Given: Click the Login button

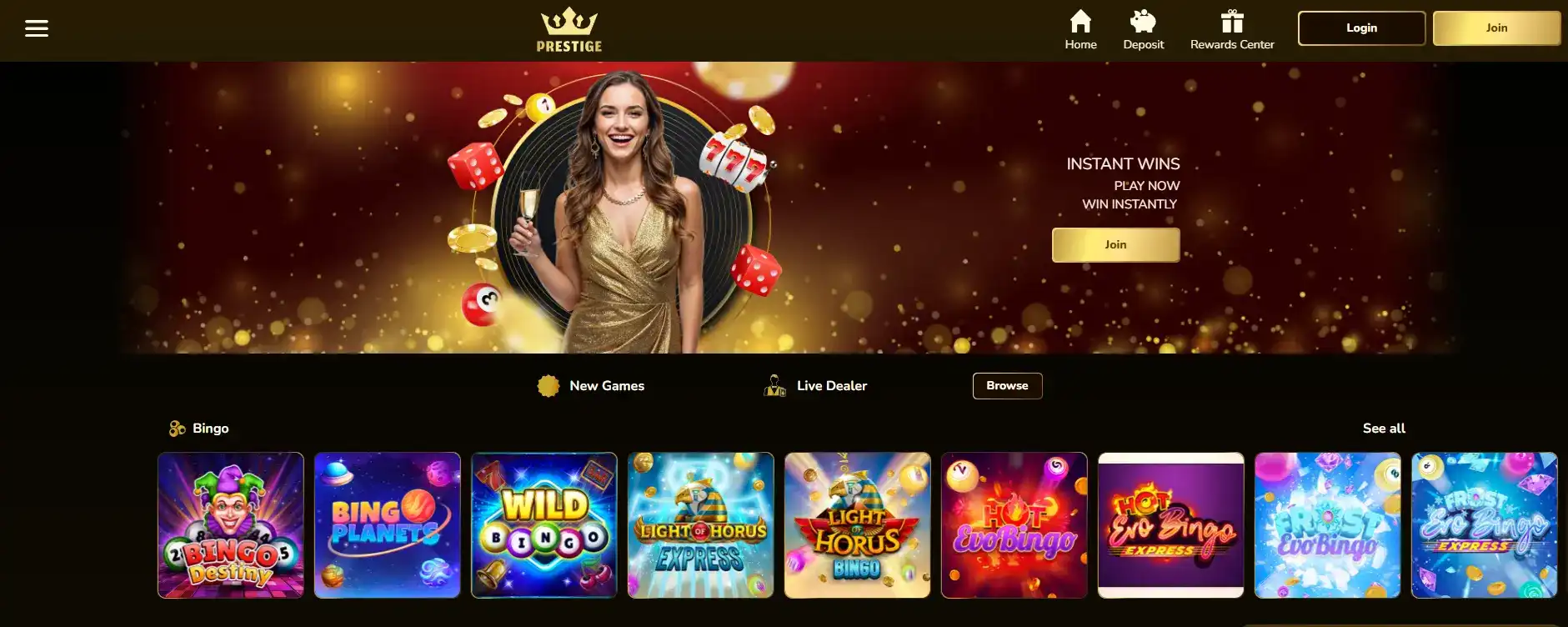Looking at the screenshot, I should click(1361, 28).
